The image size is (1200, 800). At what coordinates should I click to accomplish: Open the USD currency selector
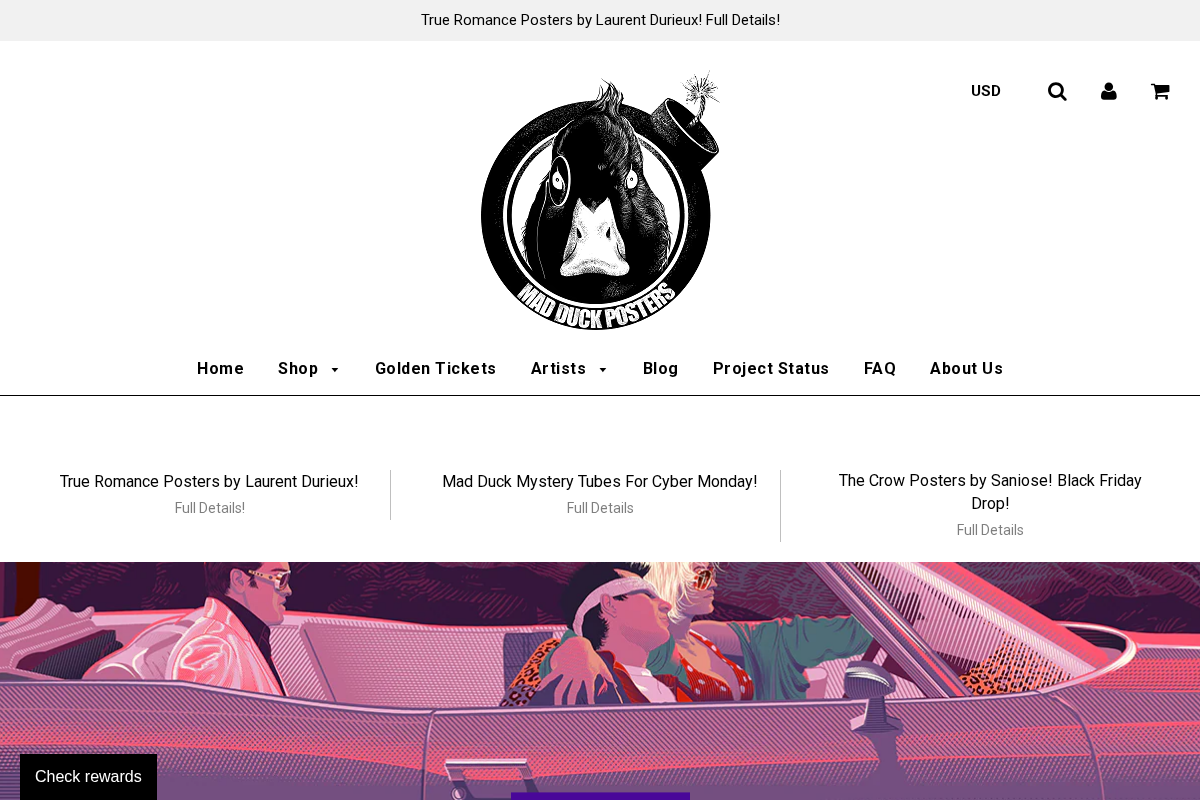tap(986, 91)
